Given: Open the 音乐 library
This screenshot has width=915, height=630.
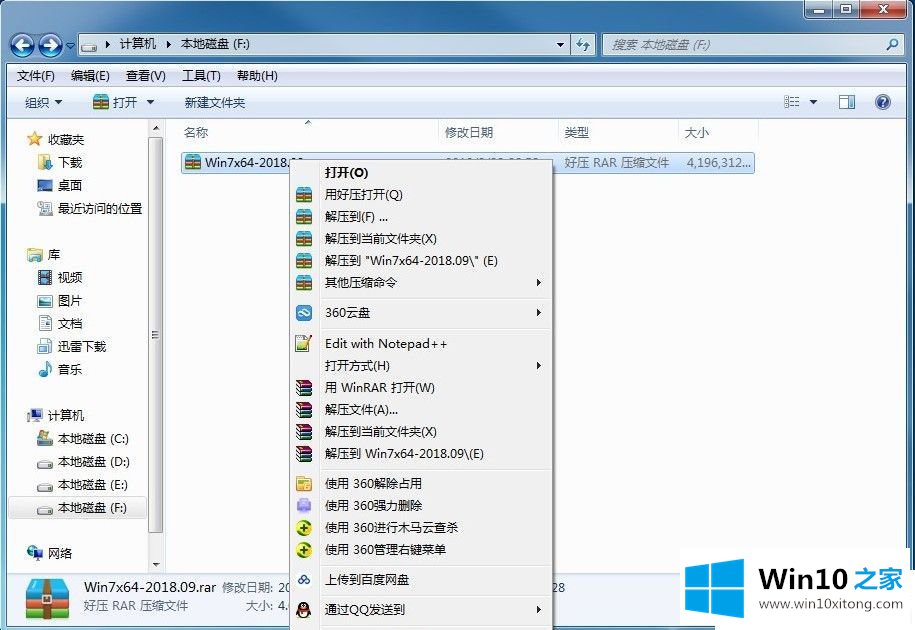Looking at the screenshot, I should [x=60, y=369].
